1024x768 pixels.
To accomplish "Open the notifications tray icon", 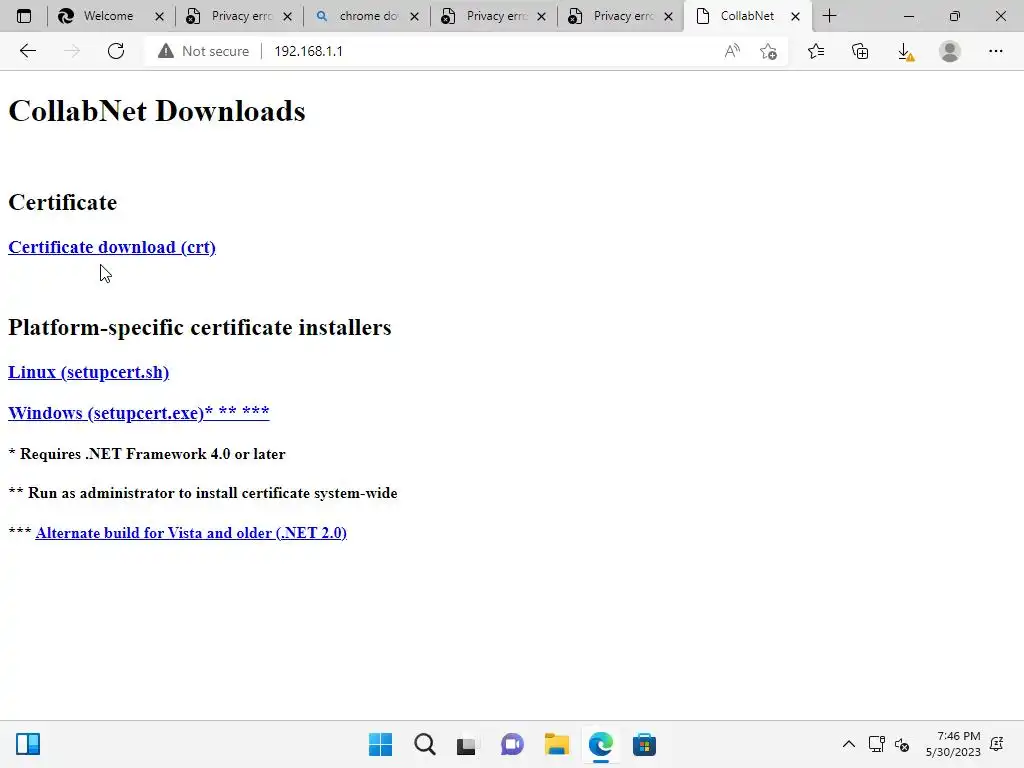I will [997, 744].
